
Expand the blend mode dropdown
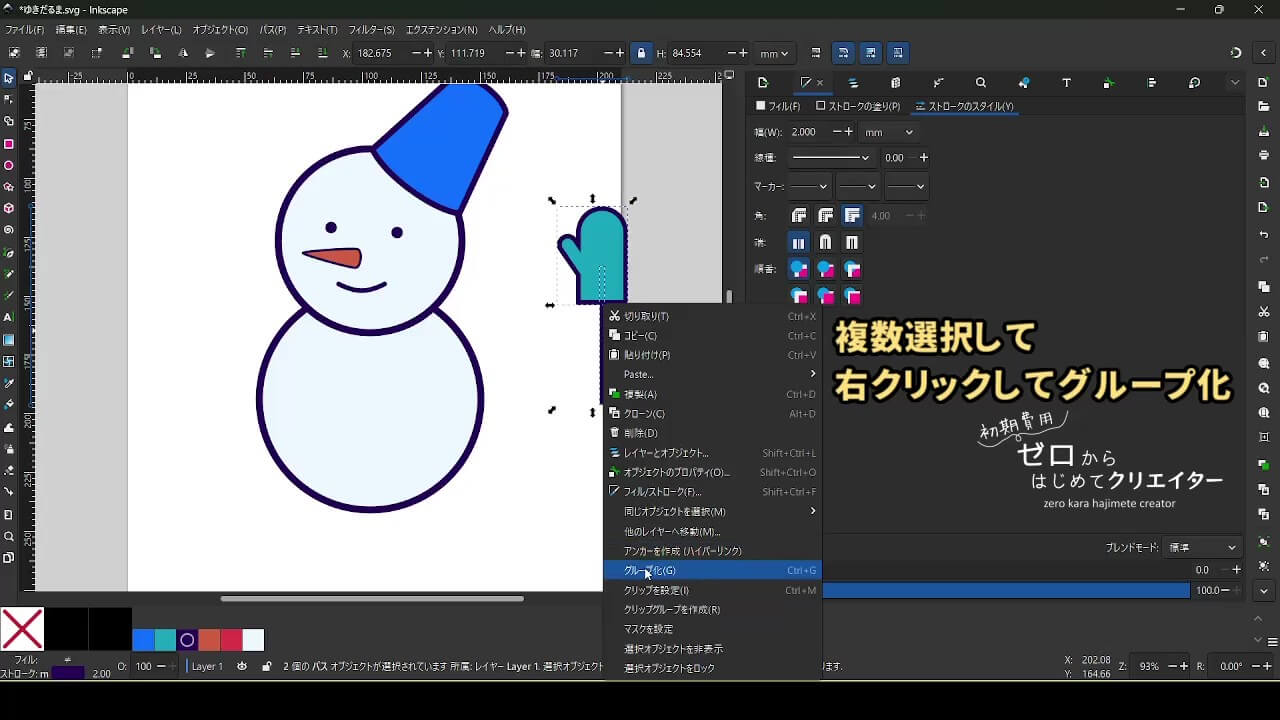[x=1203, y=548]
